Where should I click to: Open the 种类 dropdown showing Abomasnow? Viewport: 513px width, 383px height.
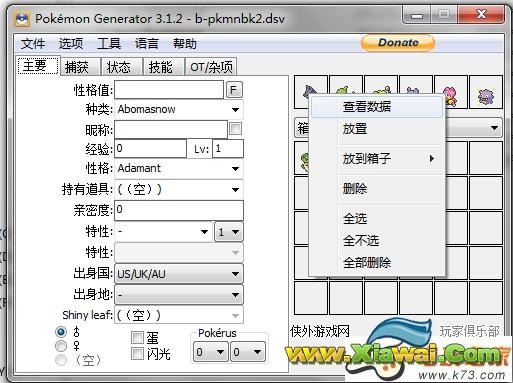179,109
